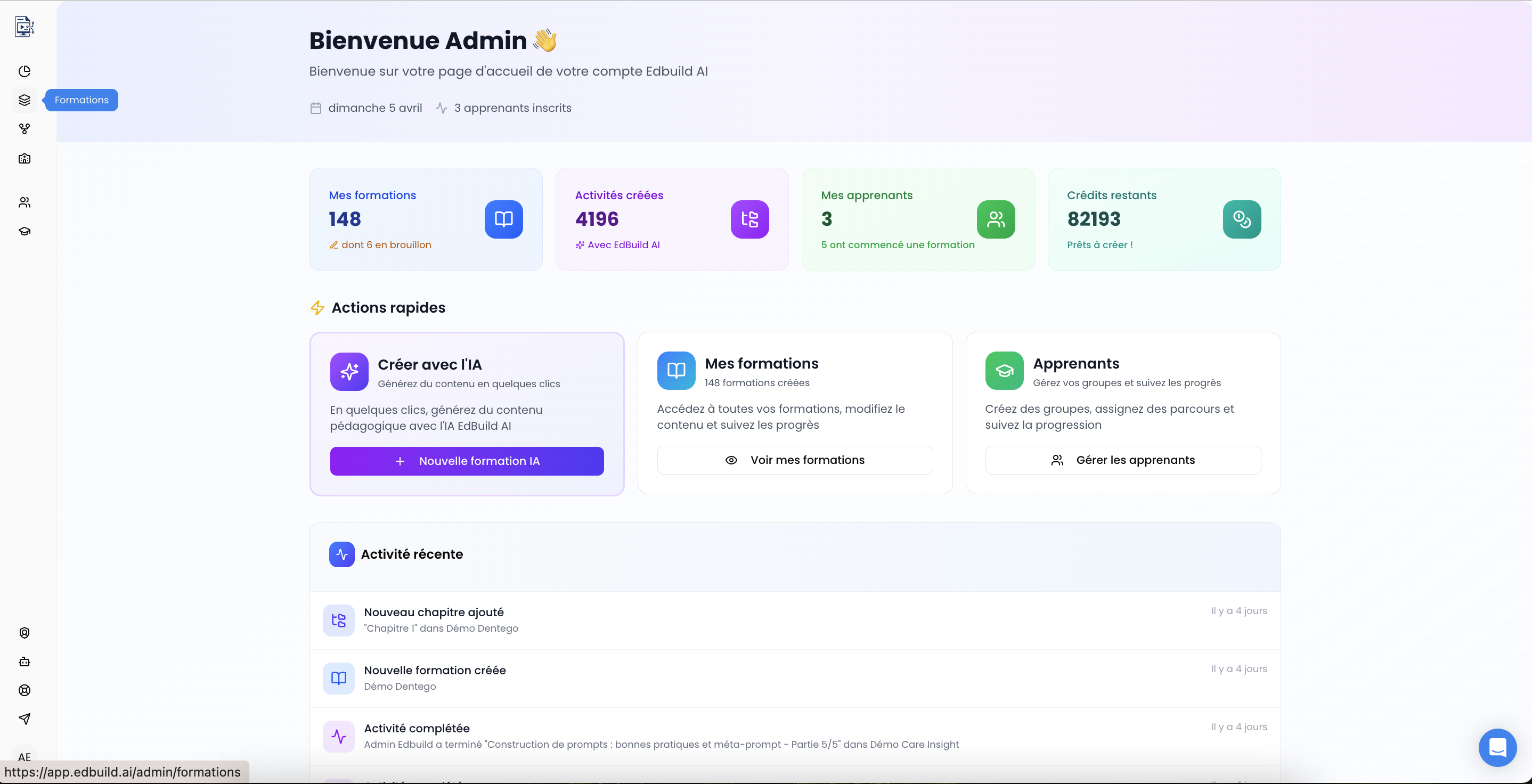Click the users group sidebar icon
This screenshot has width=1532, height=784.
click(25, 202)
